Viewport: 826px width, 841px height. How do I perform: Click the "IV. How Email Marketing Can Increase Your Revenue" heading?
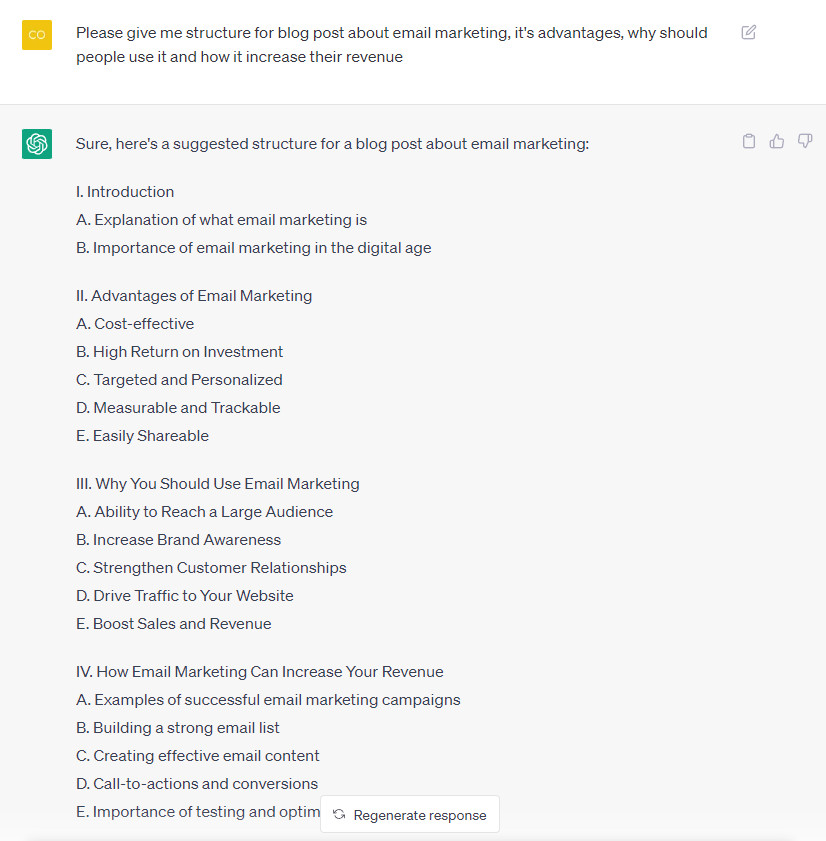coord(260,672)
